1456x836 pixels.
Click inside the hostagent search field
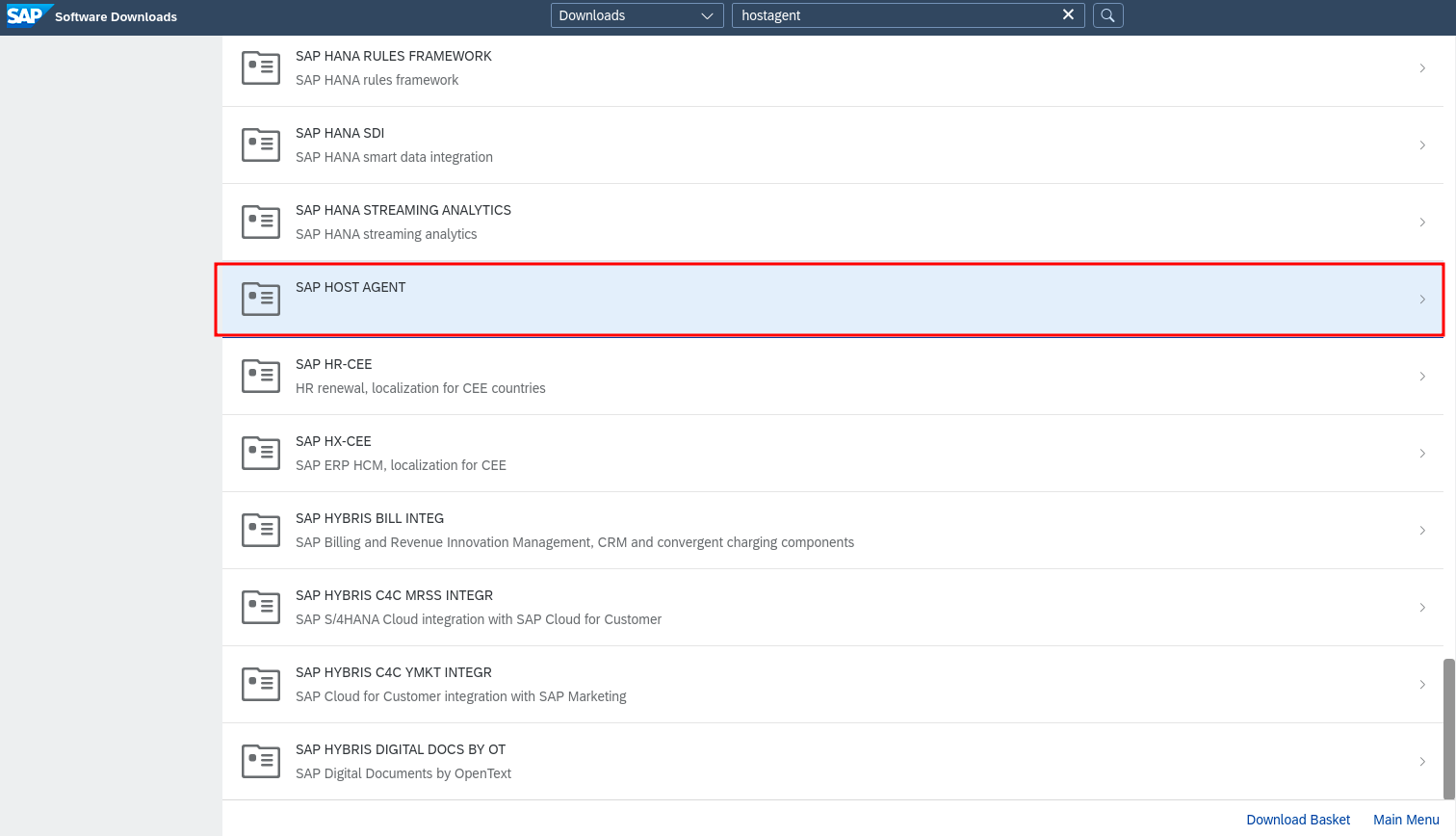pos(896,15)
